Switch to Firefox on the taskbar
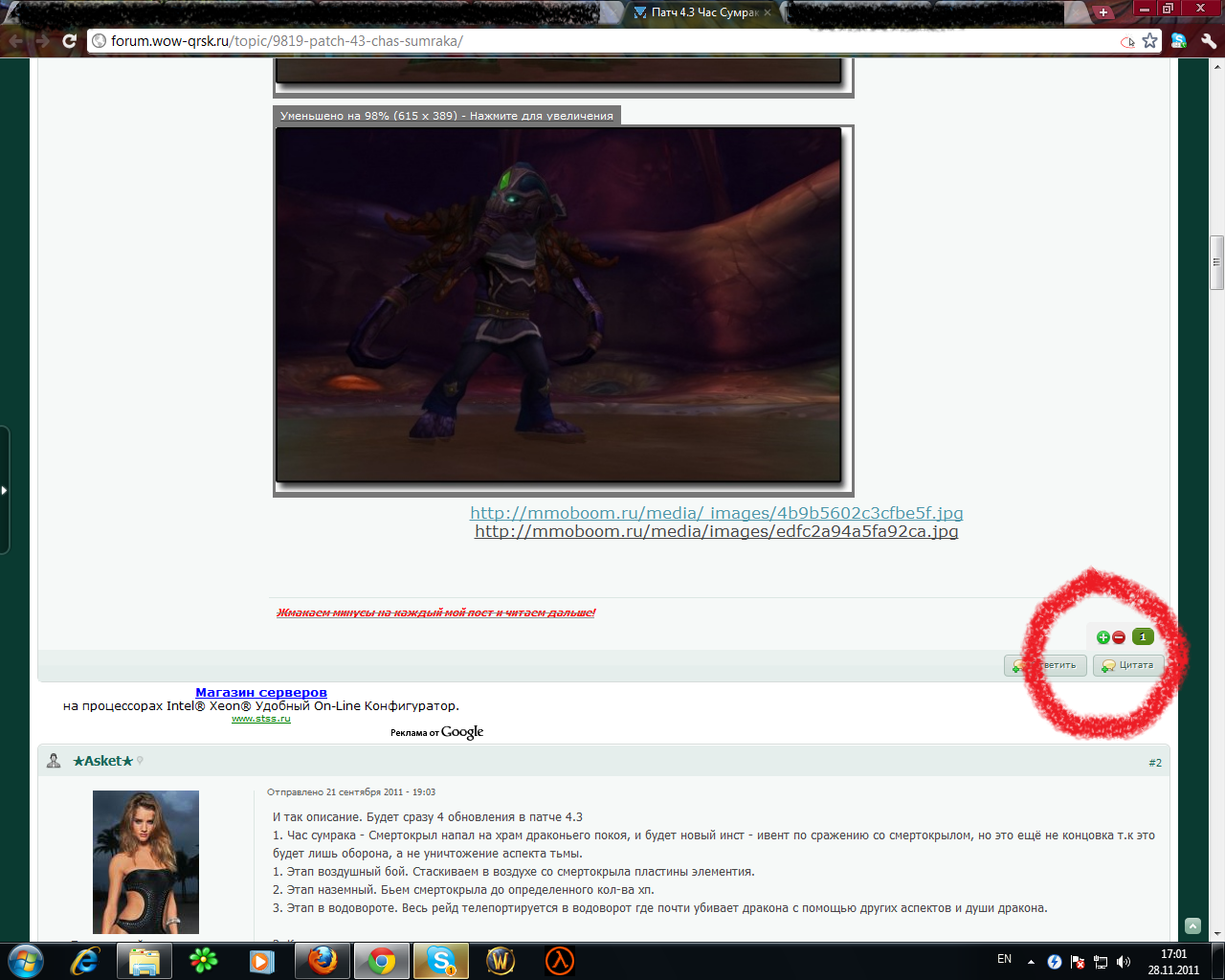This screenshot has height=980, width=1225. click(323, 961)
